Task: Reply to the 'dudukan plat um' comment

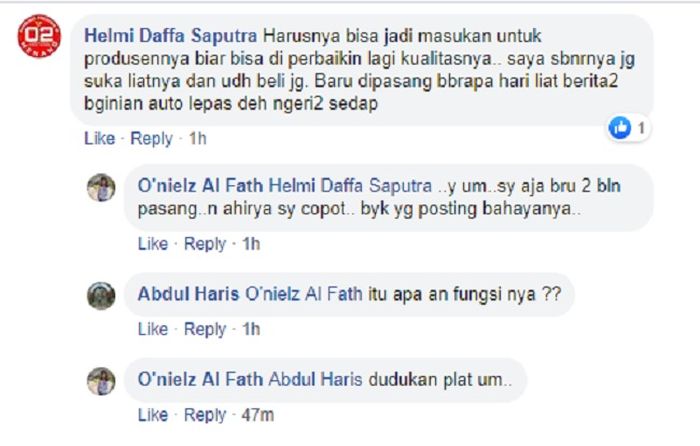Action: (205, 415)
